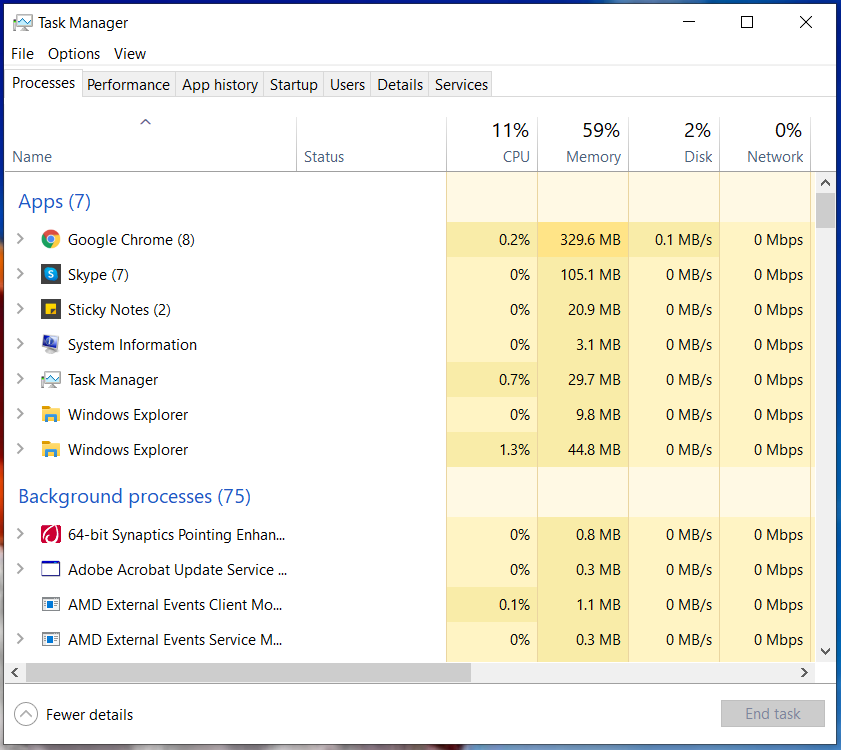
Task: Expand the AMD External Events Service row
Action: point(20,639)
